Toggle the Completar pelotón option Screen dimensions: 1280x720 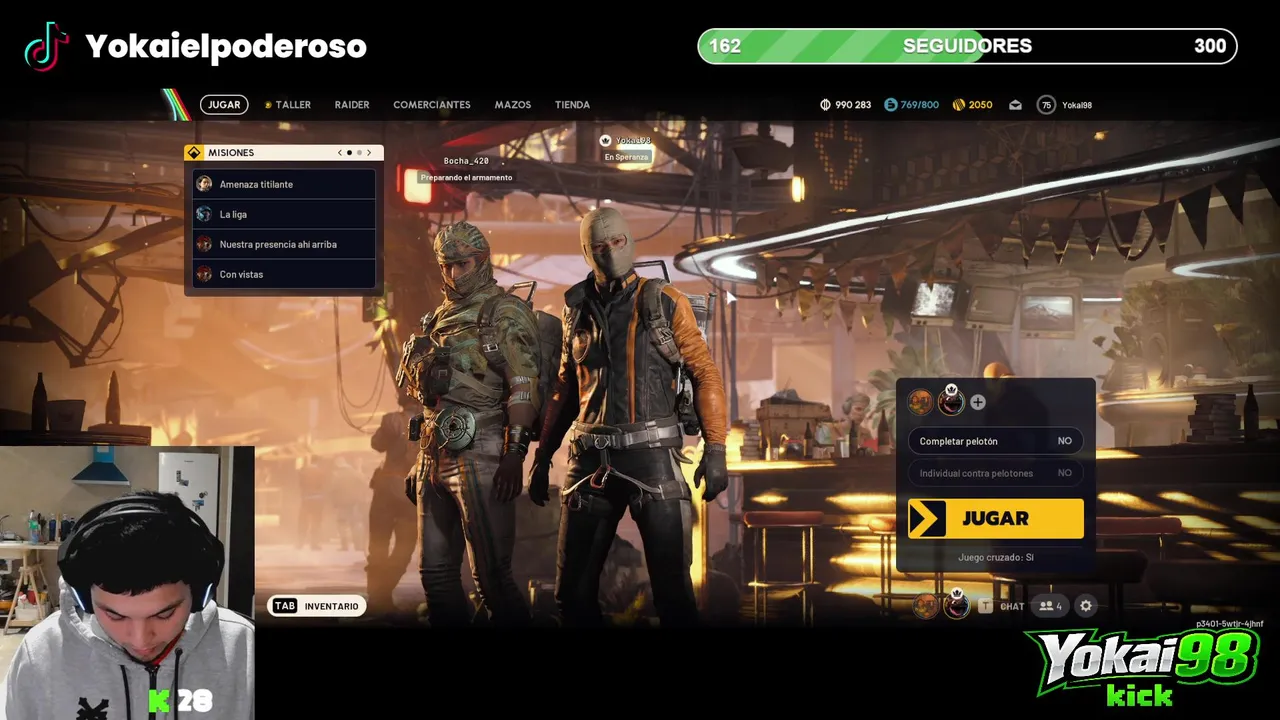[995, 441]
